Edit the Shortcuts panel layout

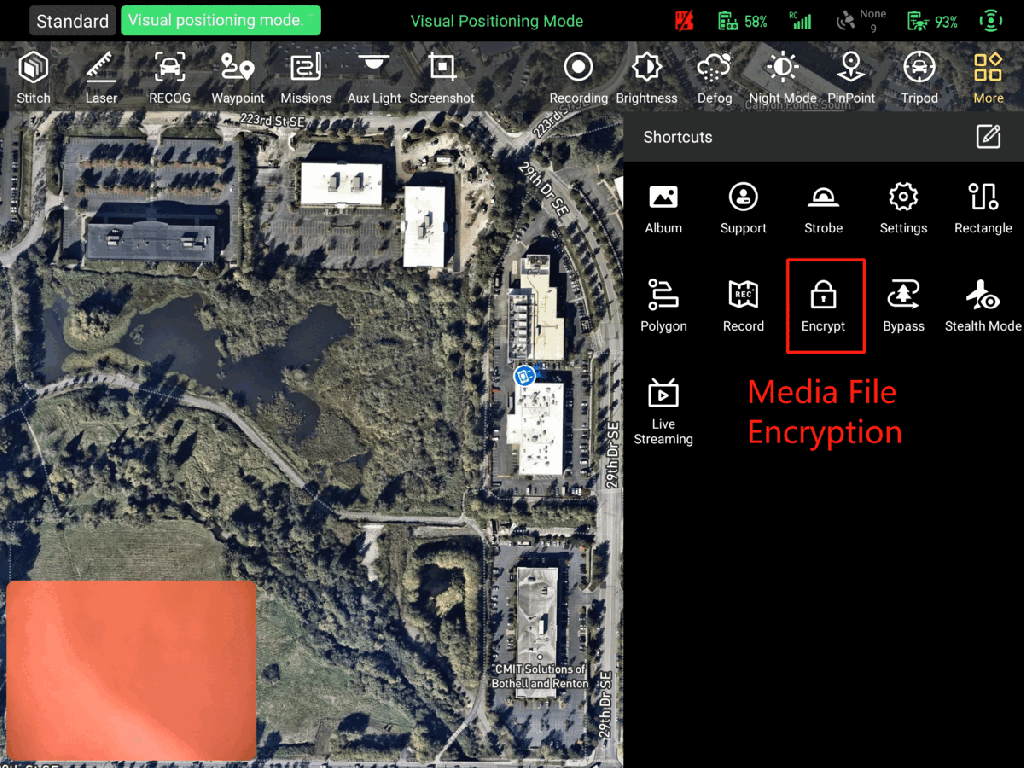pyautogui.click(x=988, y=137)
